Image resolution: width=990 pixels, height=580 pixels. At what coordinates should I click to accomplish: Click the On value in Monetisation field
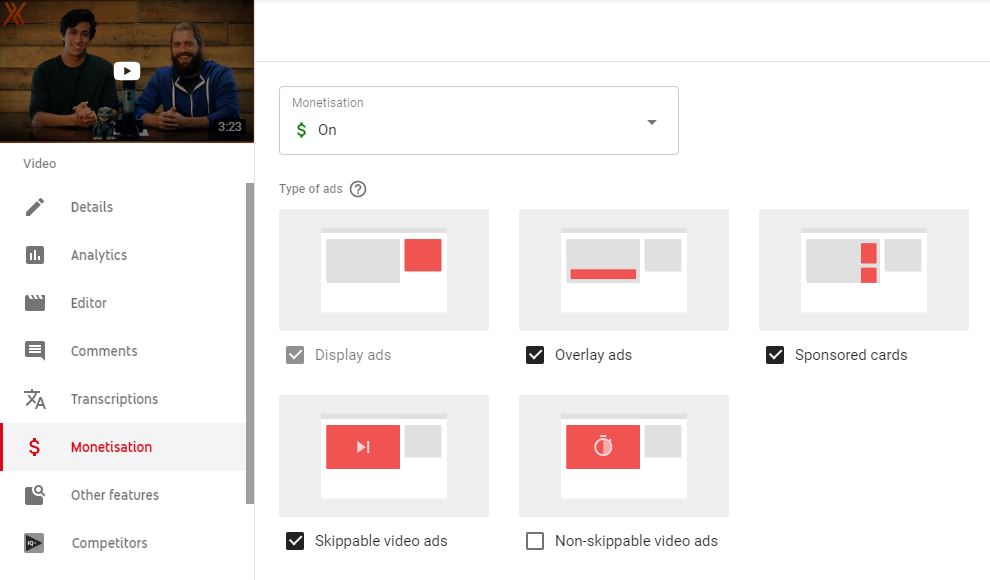[327, 130]
